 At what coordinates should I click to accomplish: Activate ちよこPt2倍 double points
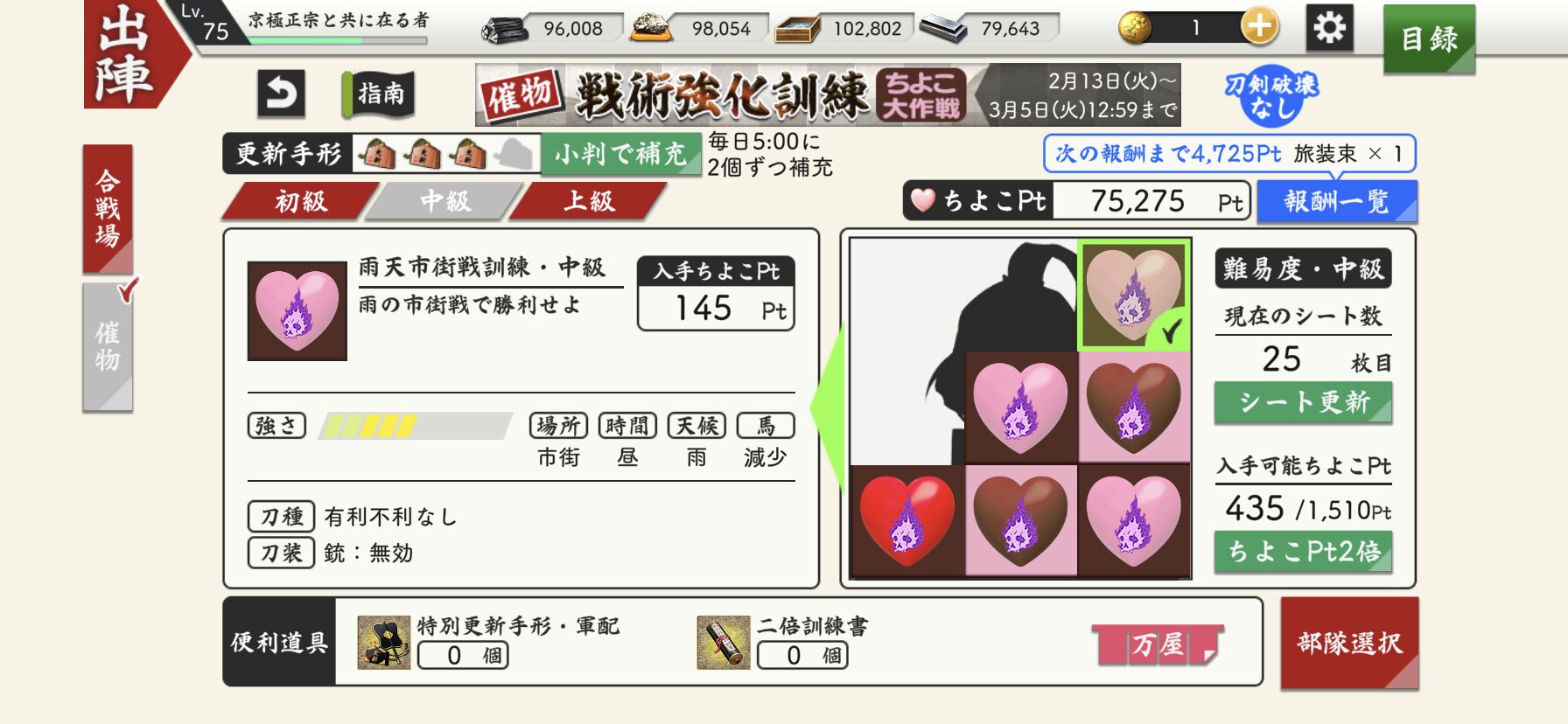pyautogui.click(x=1303, y=552)
